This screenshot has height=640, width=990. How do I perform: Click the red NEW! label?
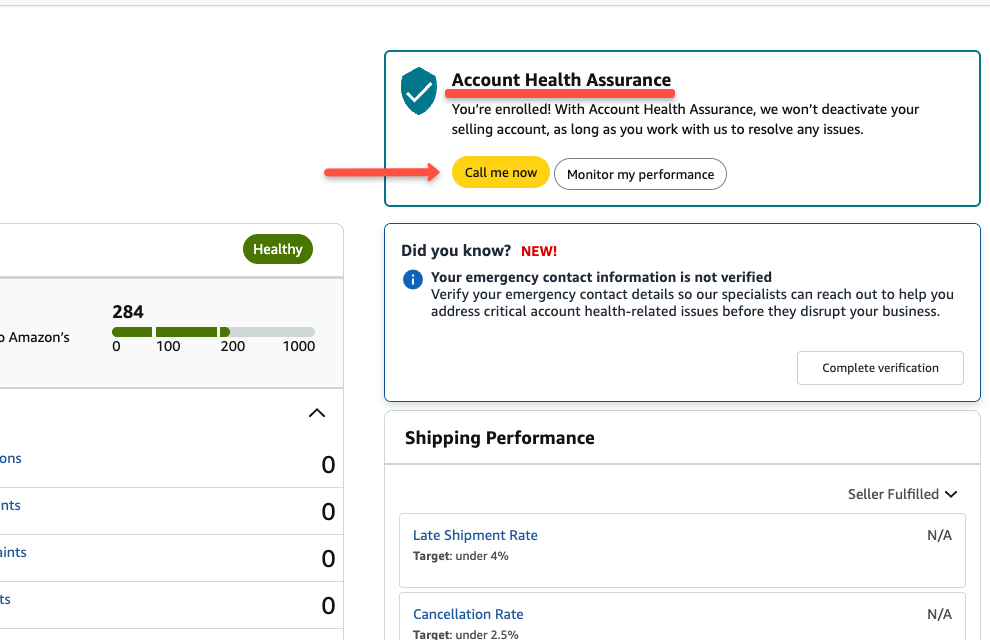[539, 251]
